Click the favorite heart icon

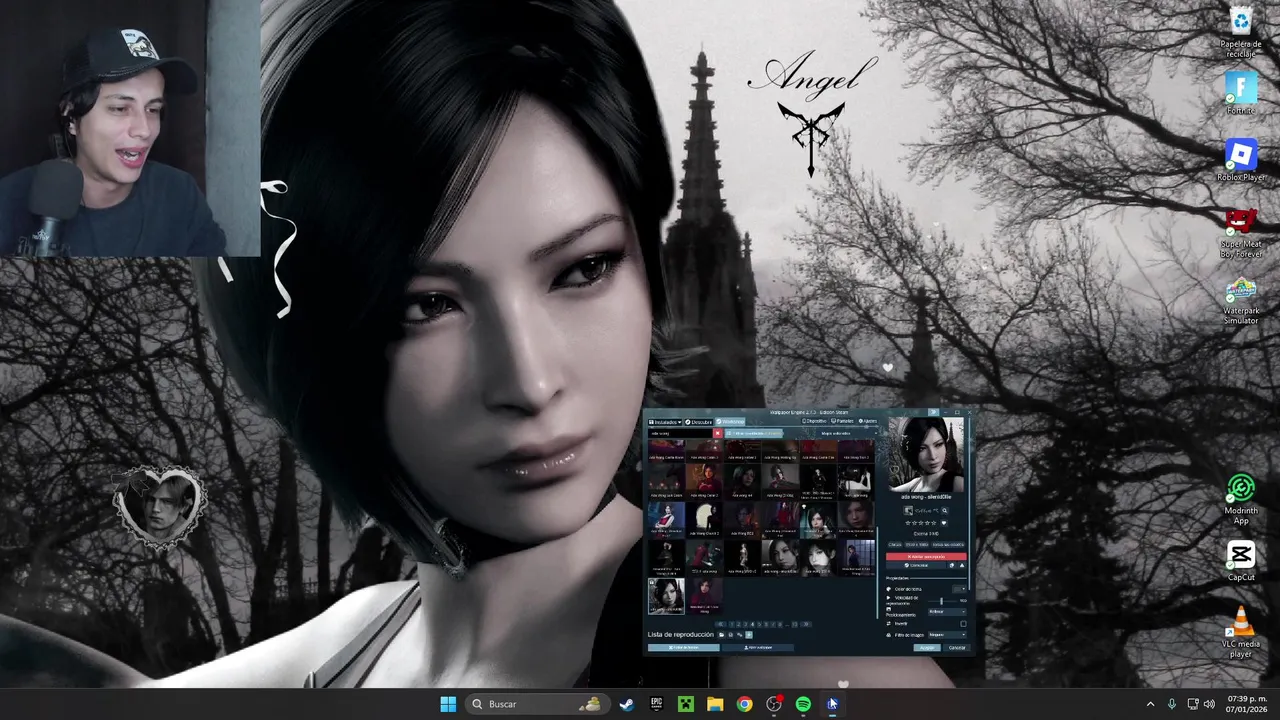944,523
